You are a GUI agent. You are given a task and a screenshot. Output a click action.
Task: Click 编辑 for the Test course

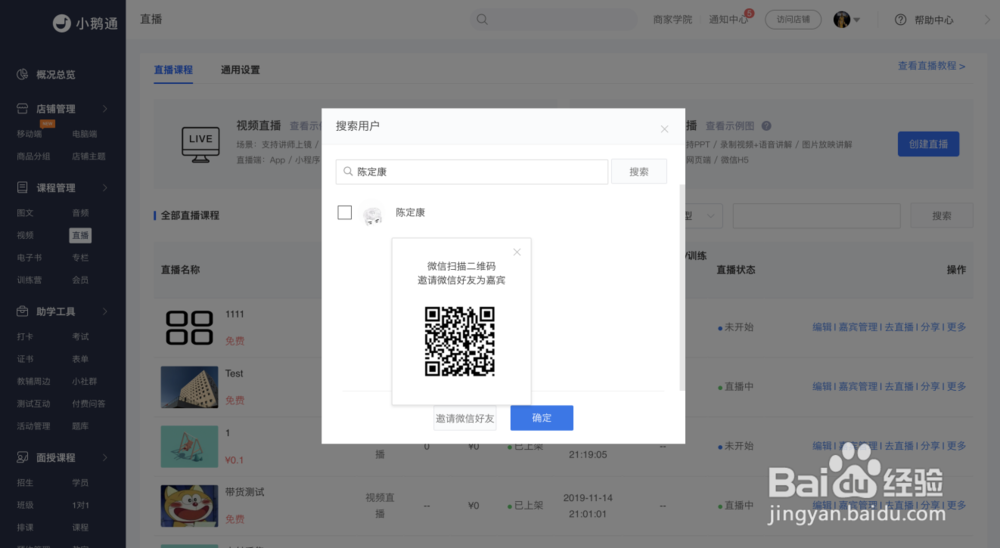click(822, 387)
